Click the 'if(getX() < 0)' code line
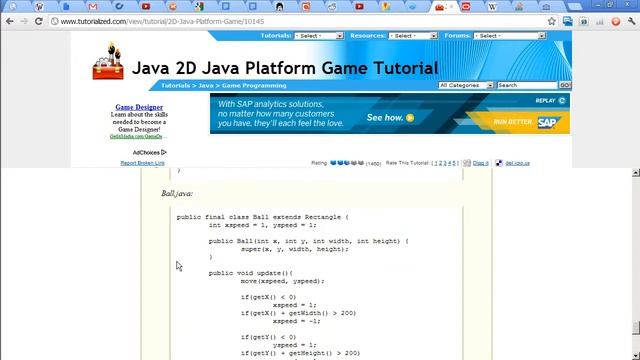This screenshot has width=640, height=360. coord(268,297)
